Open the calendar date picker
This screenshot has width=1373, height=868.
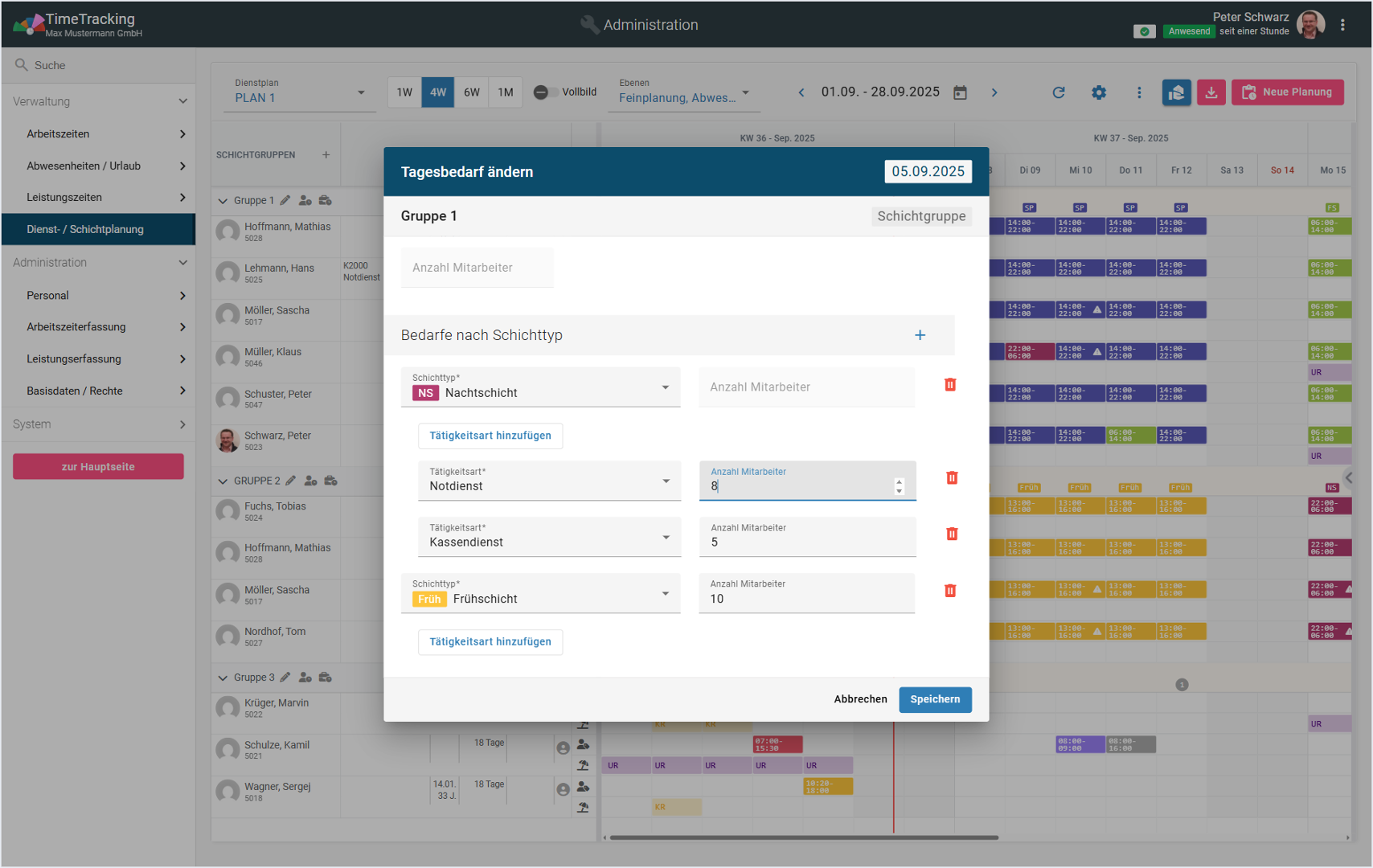tap(960, 92)
